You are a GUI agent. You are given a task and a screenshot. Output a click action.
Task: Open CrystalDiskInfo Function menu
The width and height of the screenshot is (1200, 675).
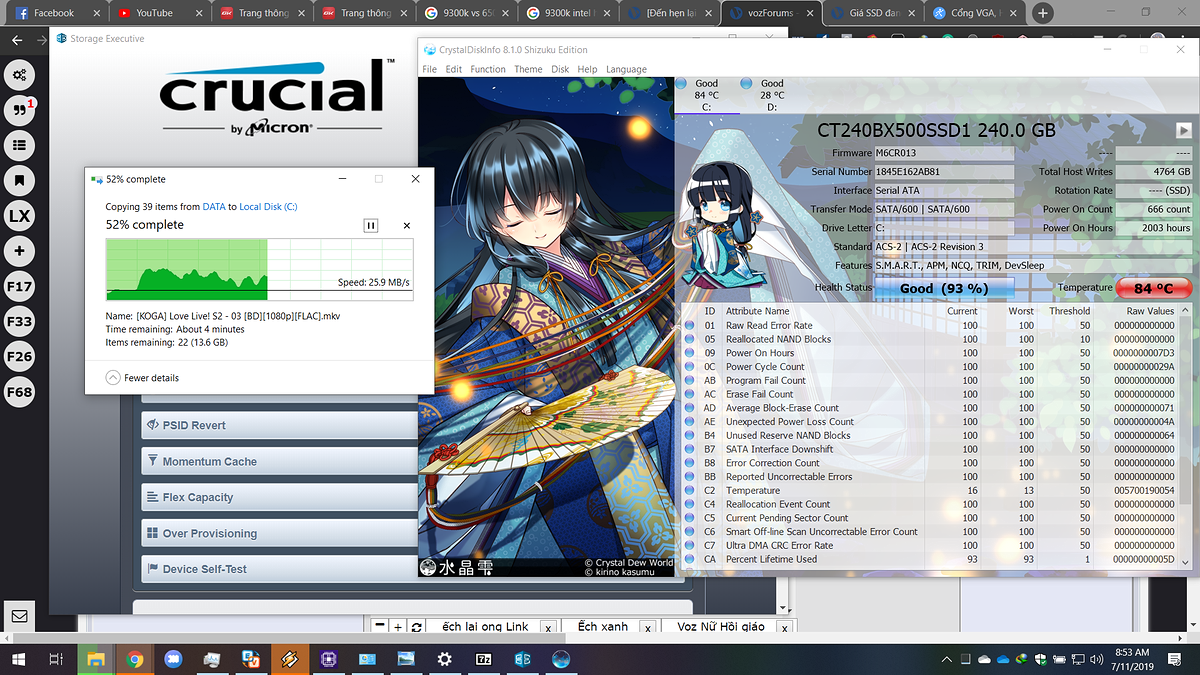coord(488,69)
